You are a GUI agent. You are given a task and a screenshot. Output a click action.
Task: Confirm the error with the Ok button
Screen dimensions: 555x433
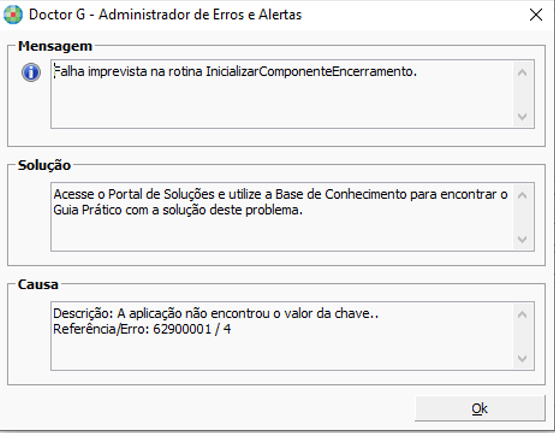(x=480, y=409)
